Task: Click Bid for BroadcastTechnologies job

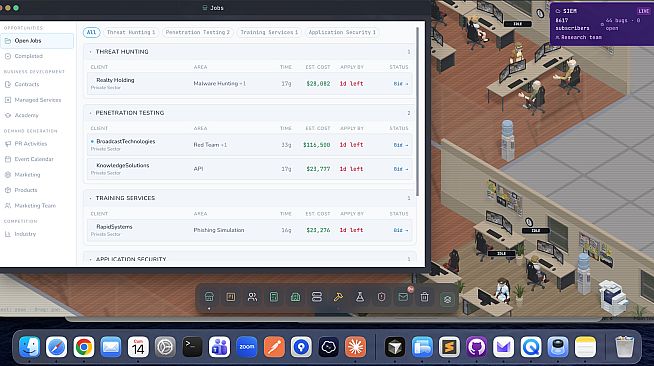Action: coord(400,145)
